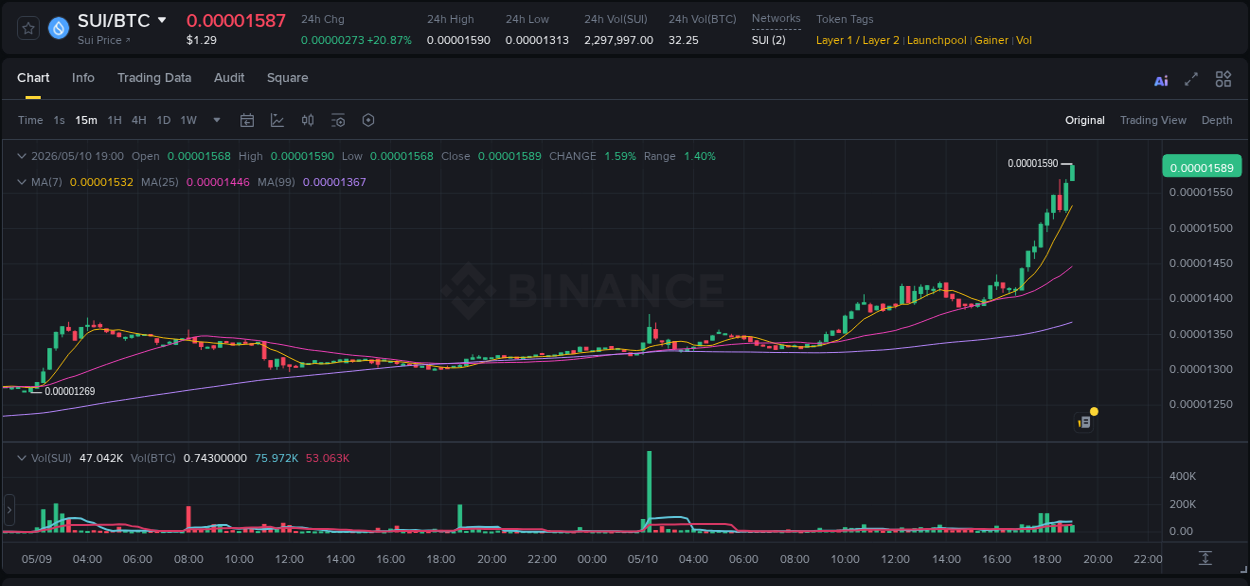Click the Sui coin logo icon
Image resolution: width=1250 pixels, height=586 pixels.
click(x=59, y=28)
